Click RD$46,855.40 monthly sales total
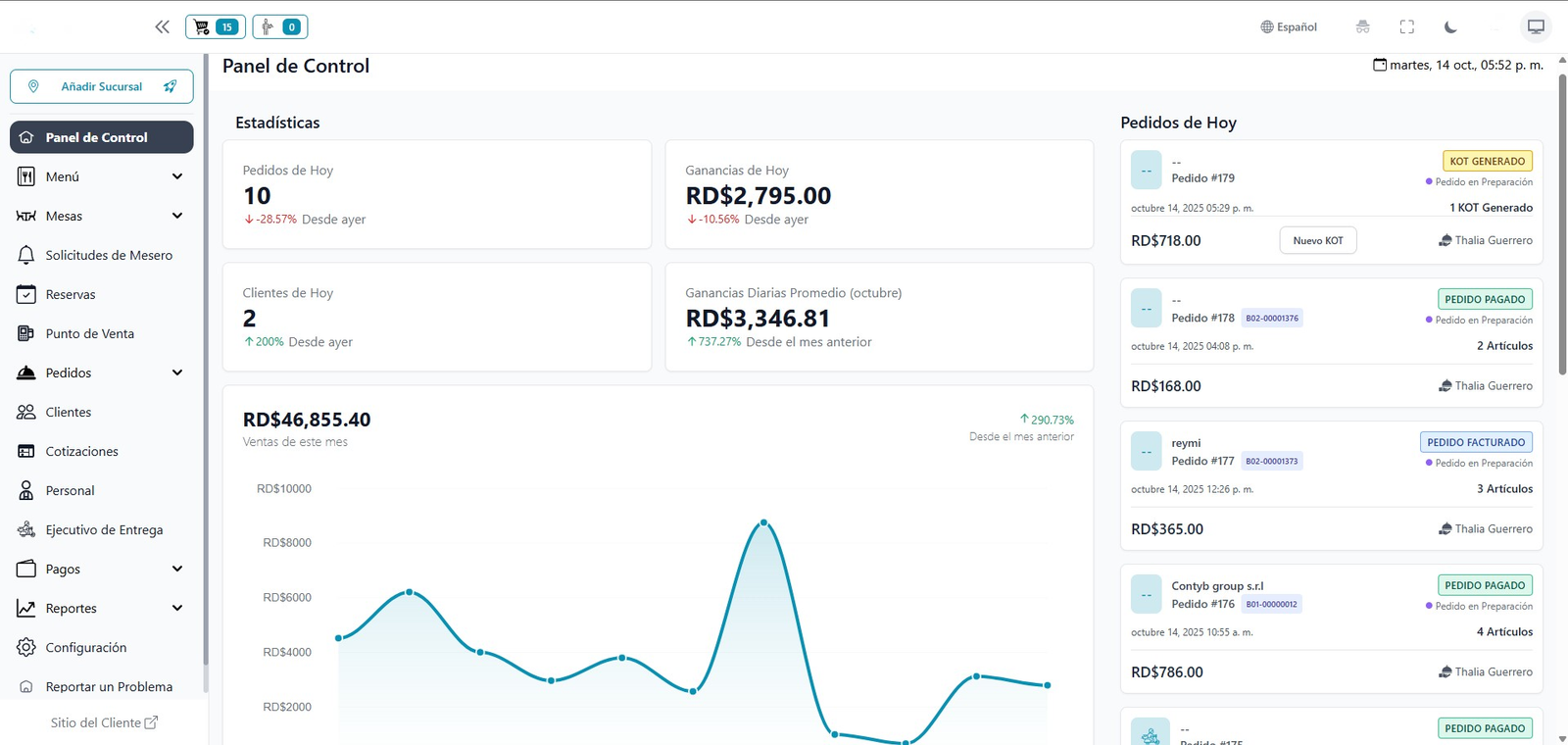 pos(307,420)
